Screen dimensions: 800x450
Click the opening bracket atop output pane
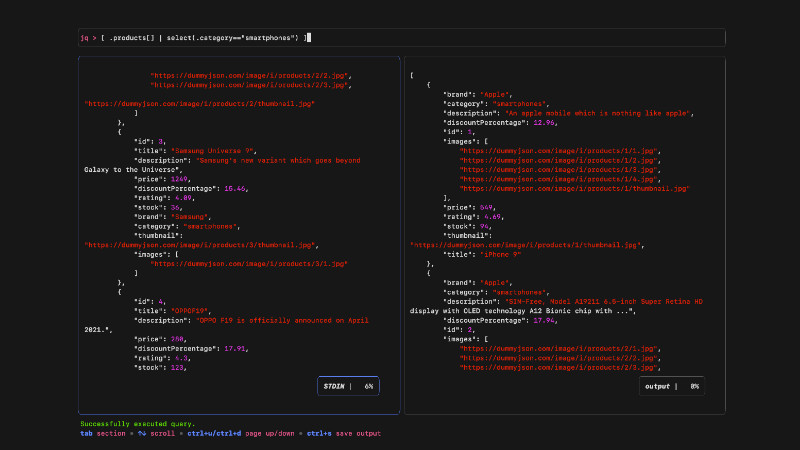click(x=412, y=76)
